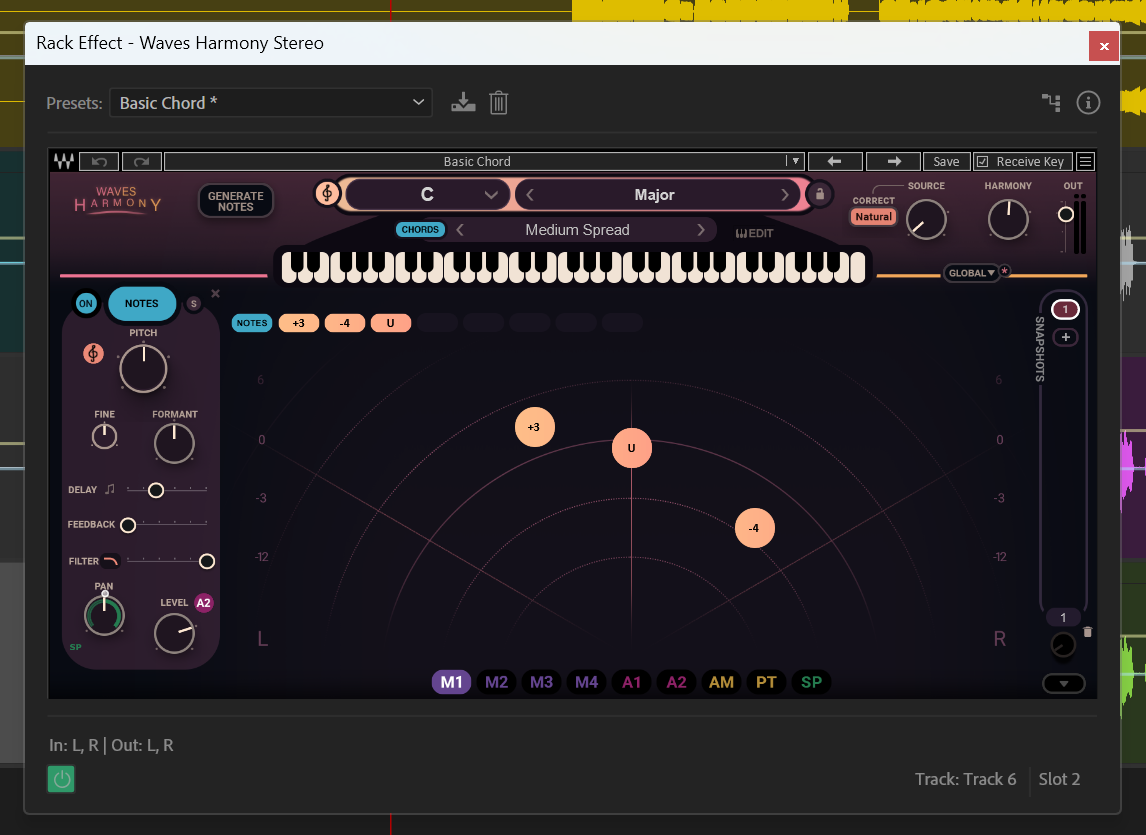Expand the GLOBAL dropdown
The height and width of the screenshot is (835, 1146).
coord(971,273)
